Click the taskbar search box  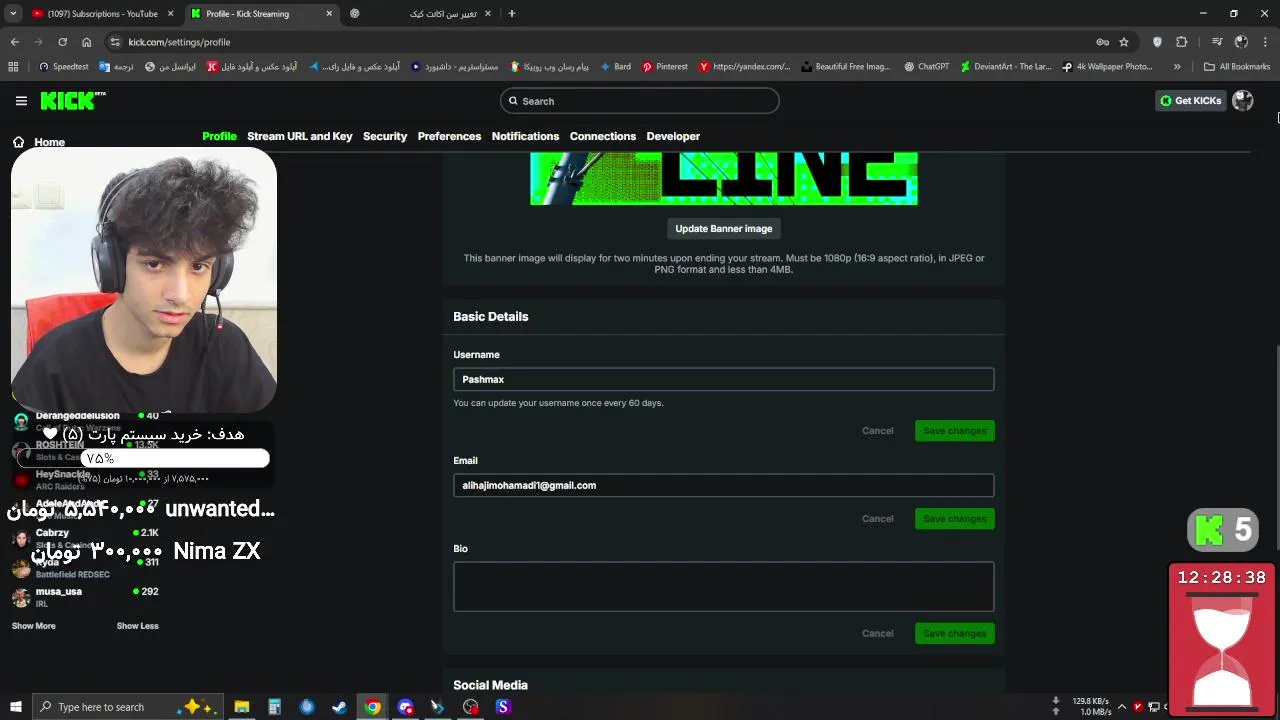point(127,707)
